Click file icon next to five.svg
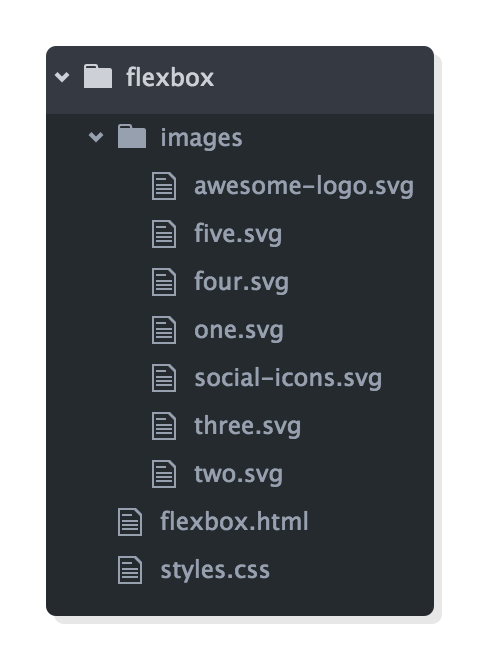480x662 pixels. (164, 234)
